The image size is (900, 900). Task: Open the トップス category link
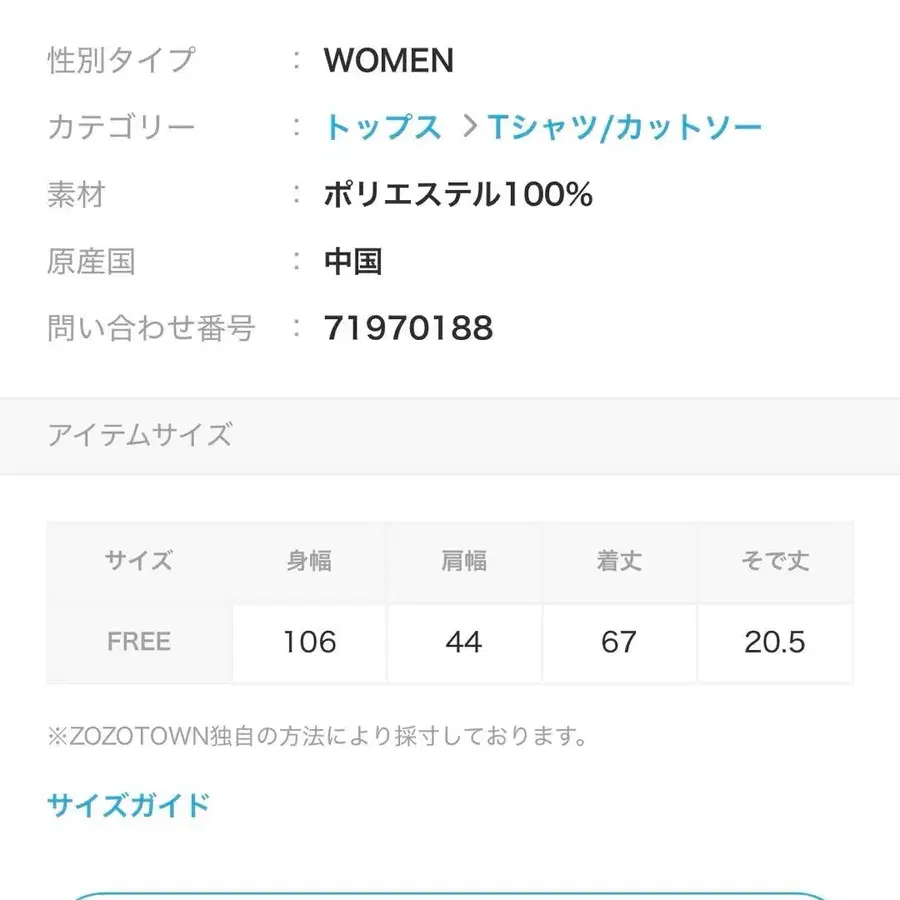(x=383, y=126)
